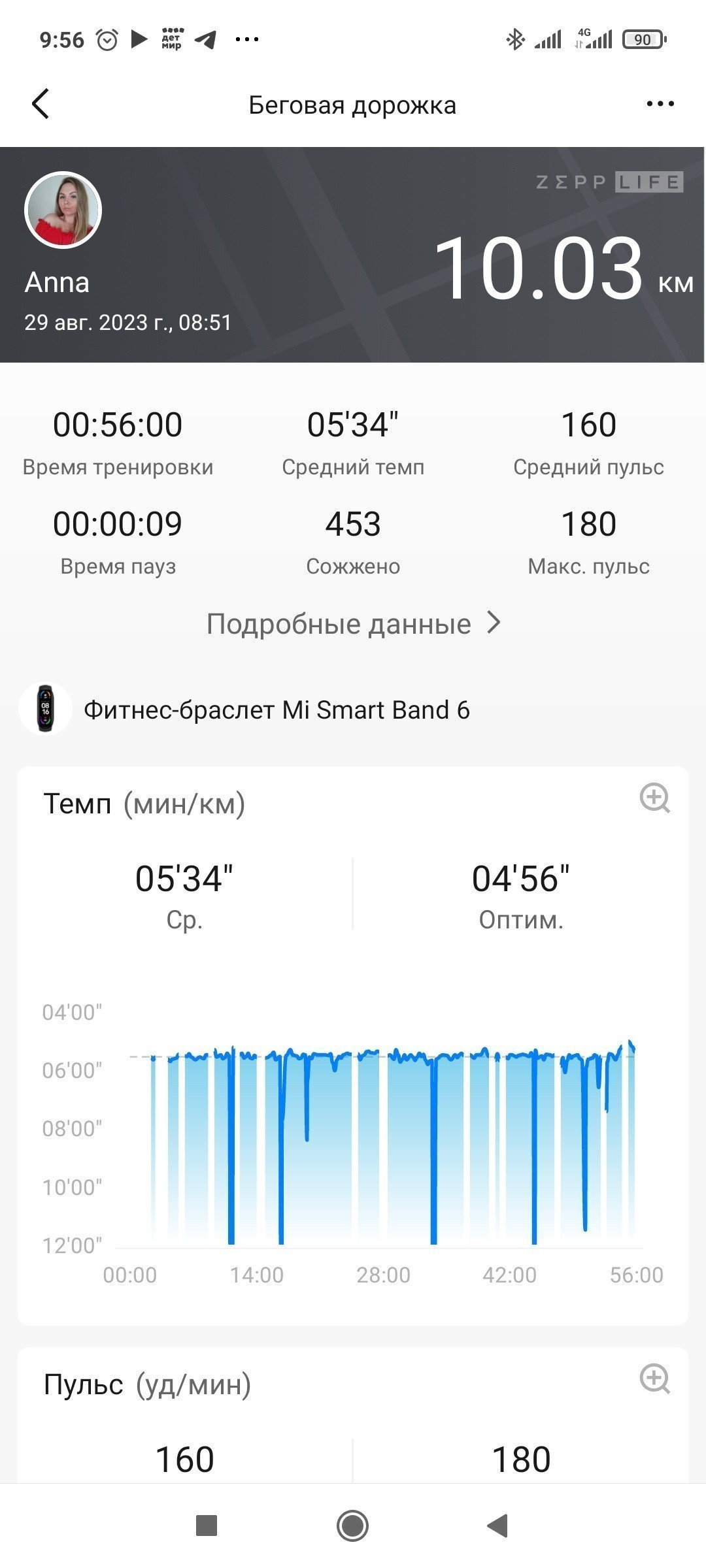
Task: Tap the Время тренировки 00:56:00 stat
Action: [118, 442]
